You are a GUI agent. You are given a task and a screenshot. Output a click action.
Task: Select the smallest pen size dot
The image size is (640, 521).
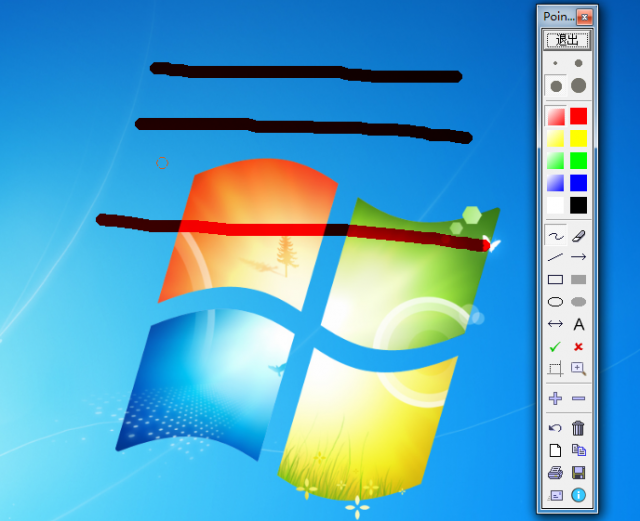(x=555, y=63)
